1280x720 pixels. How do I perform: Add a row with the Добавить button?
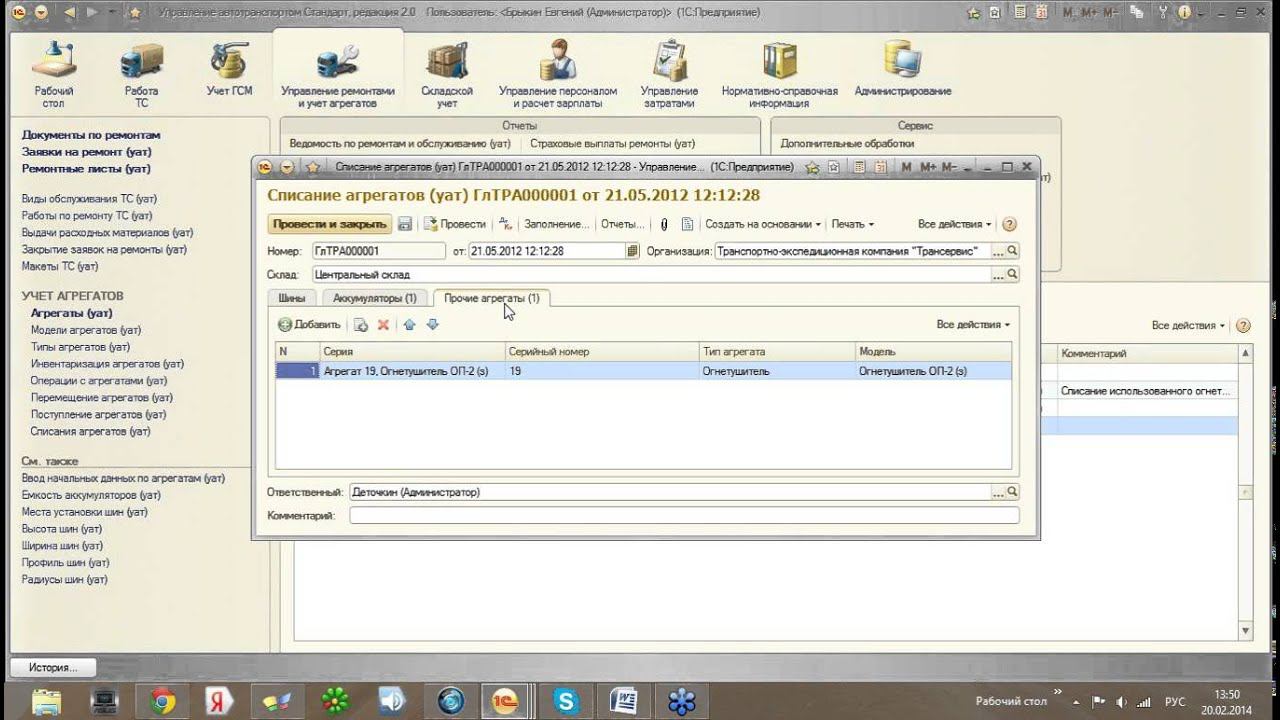[x=310, y=324]
